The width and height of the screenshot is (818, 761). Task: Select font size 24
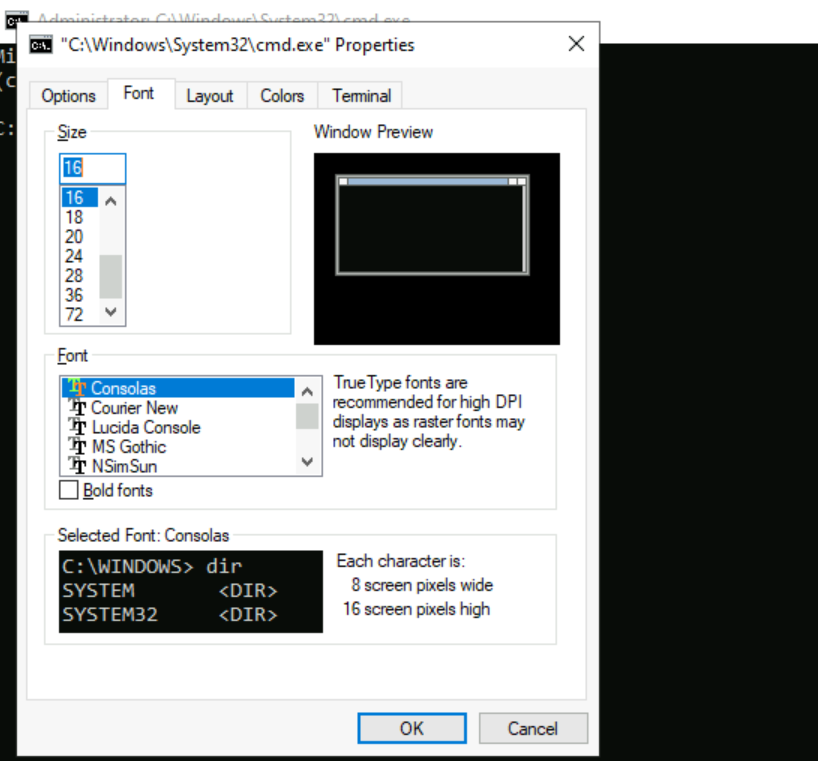pos(79,256)
